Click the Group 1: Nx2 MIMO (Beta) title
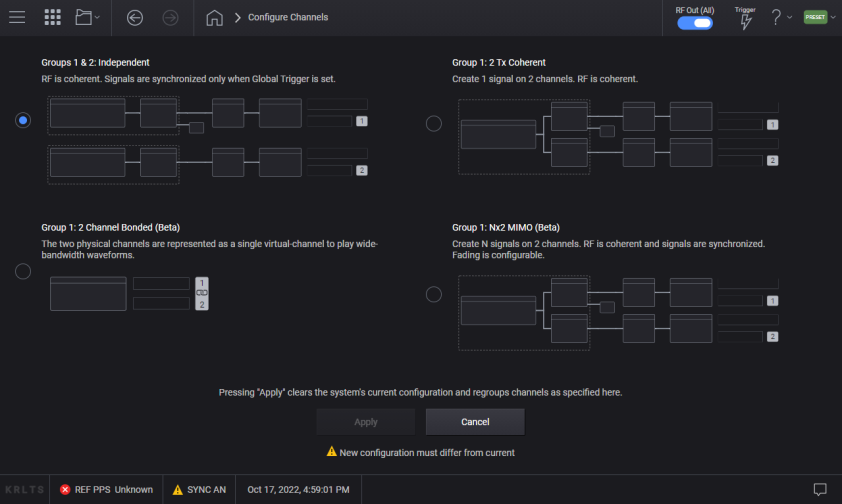This screenshot has width=842, height=504. click(x=506, y=227)
